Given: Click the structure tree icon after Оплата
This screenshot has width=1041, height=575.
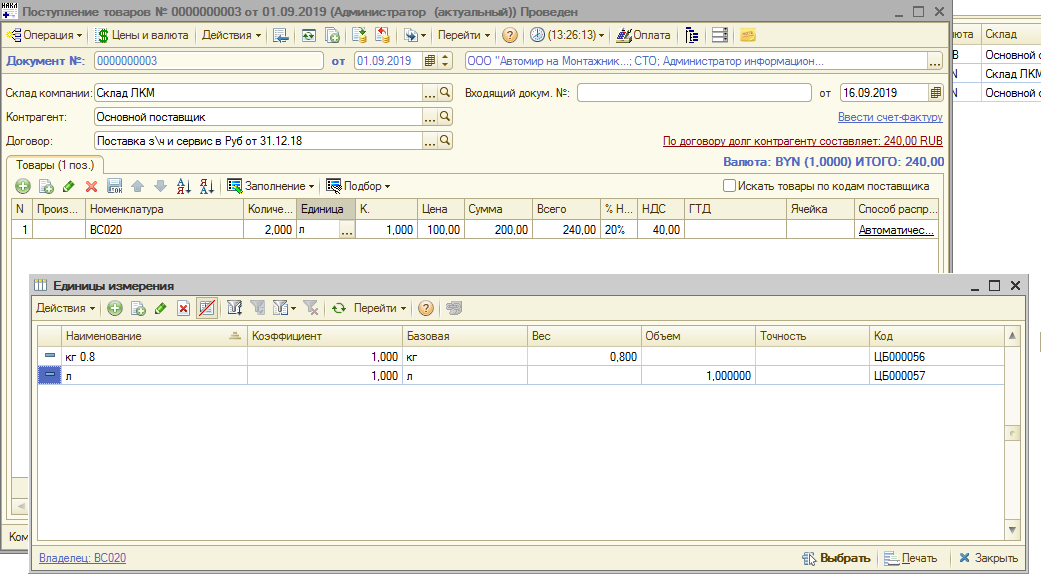Looking at the screenshot, I should click(x=692, y=35).
